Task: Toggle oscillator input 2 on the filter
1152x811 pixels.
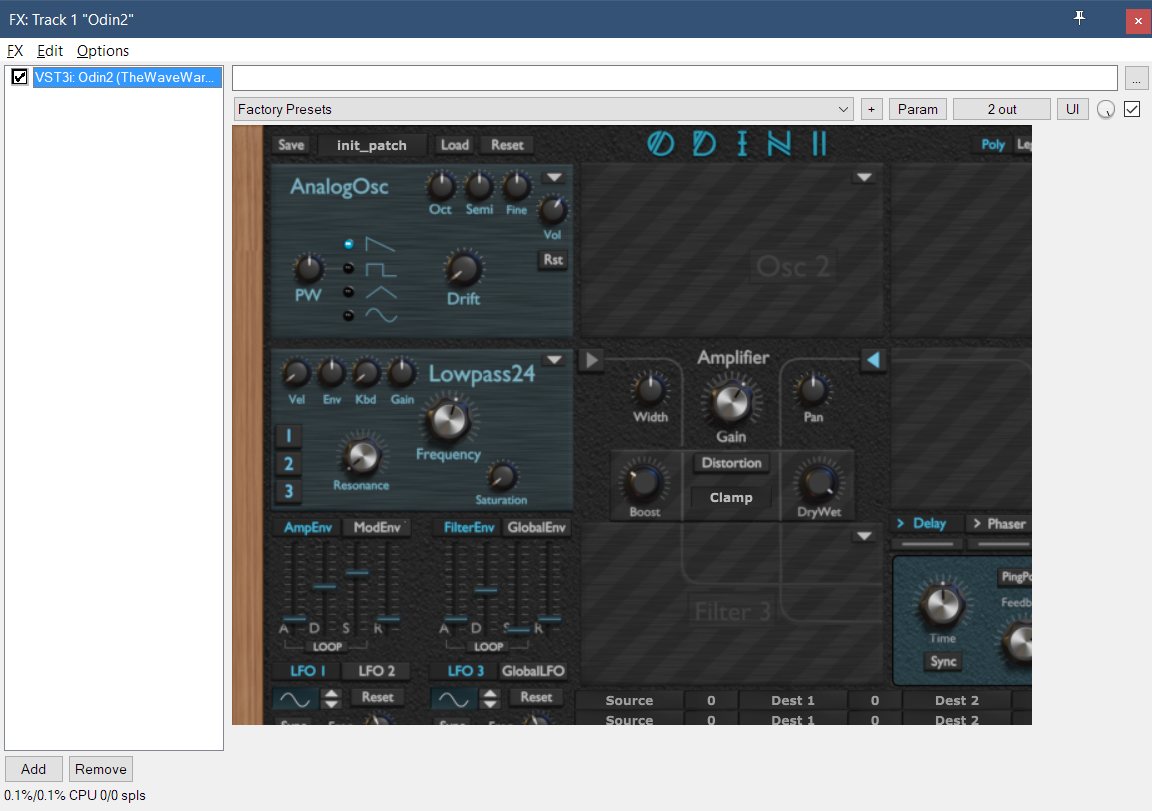Action: point(288,464)
